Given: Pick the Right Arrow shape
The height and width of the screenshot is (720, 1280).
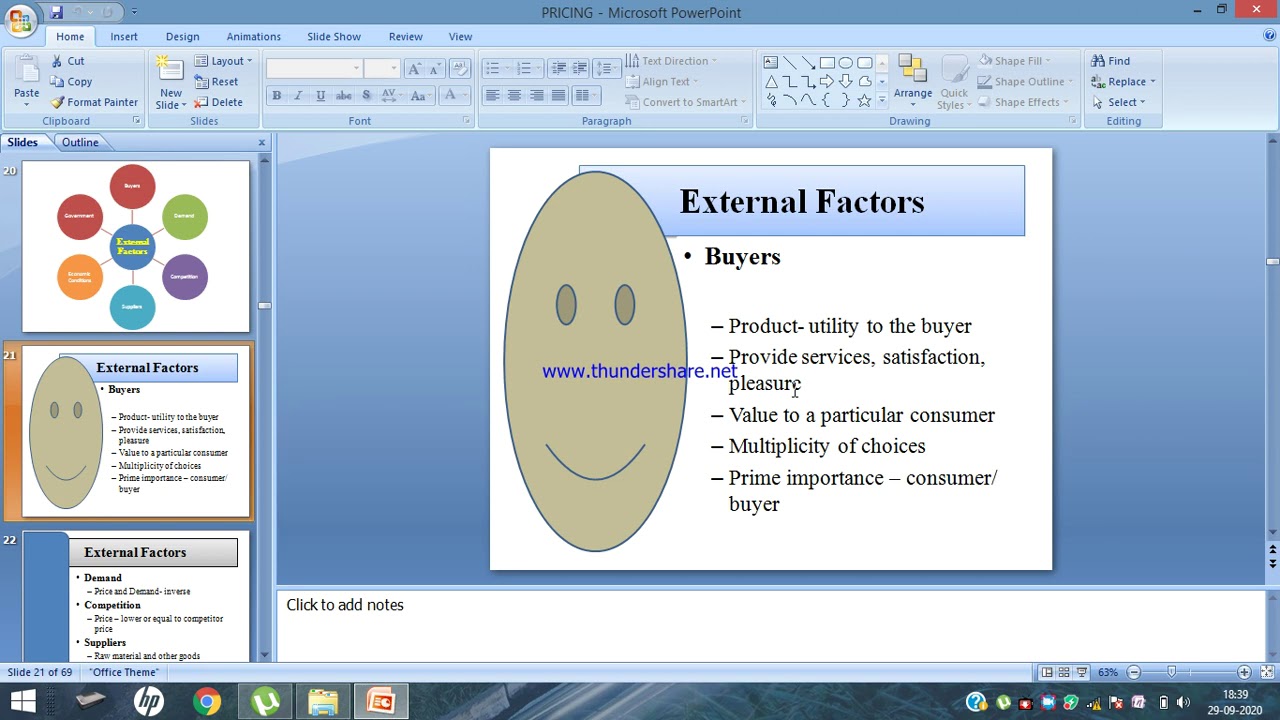Looking at the screenshot, I should click(827, 81).
